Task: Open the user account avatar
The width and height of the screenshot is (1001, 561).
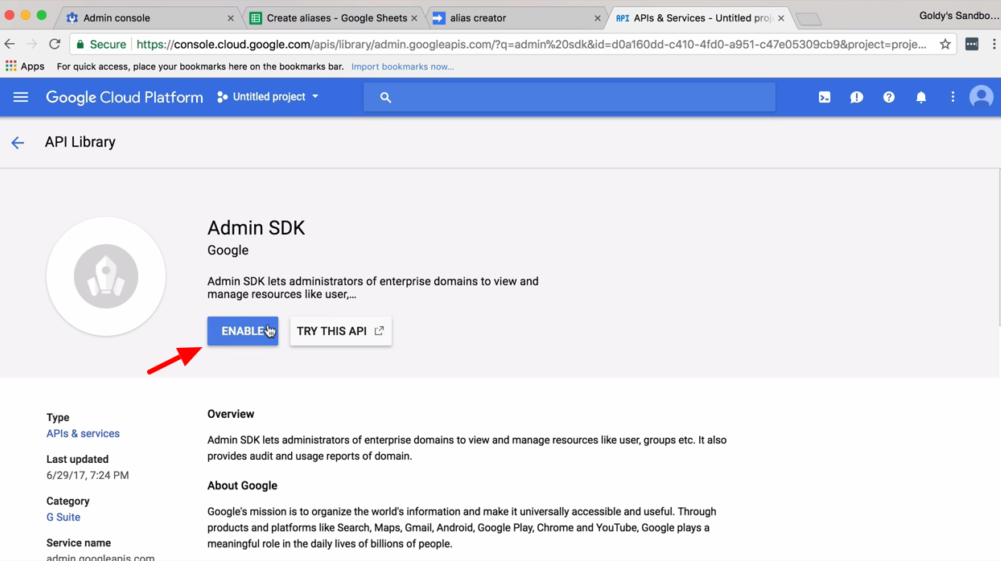Action: pos(981,97)
